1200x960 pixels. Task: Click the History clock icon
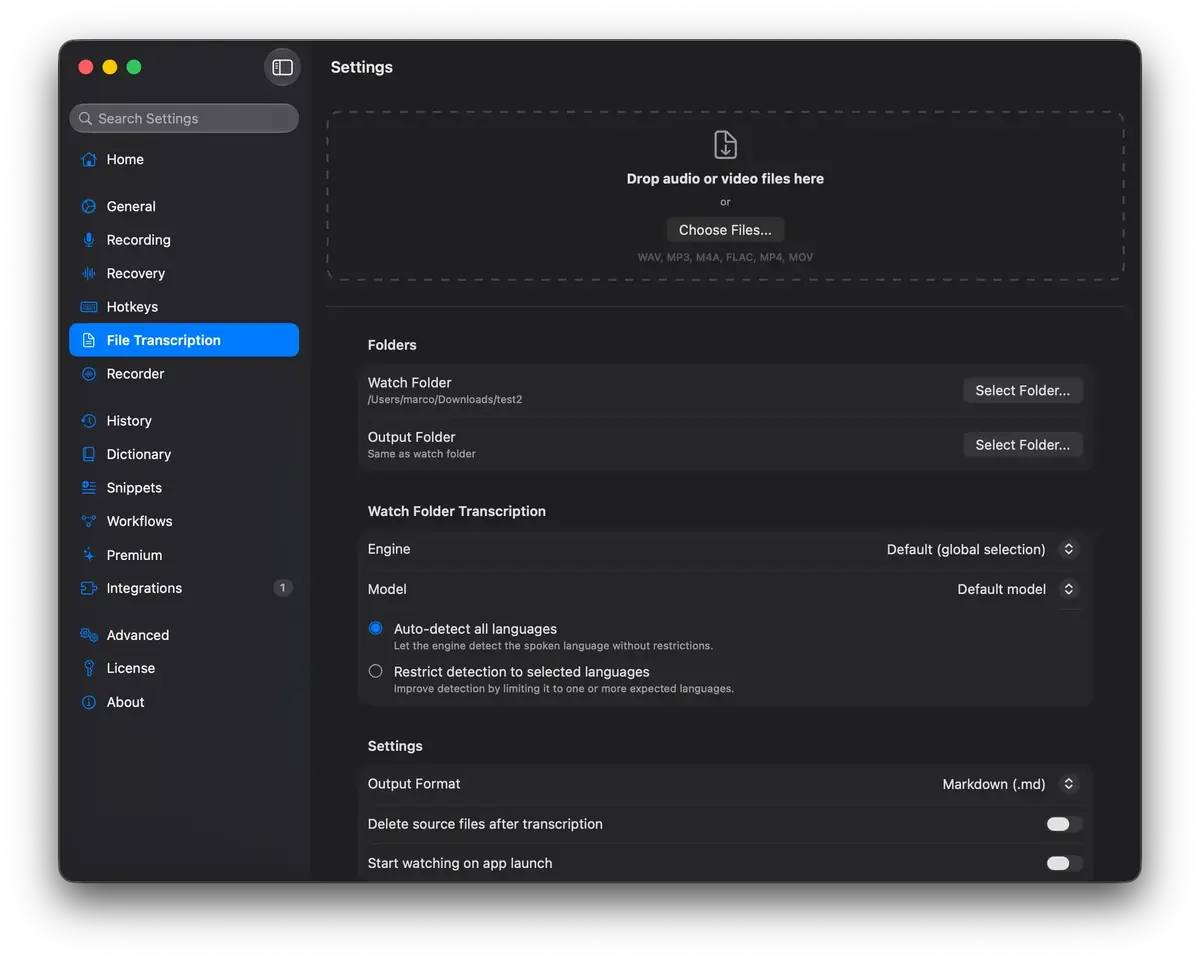[x=89, y=421]
